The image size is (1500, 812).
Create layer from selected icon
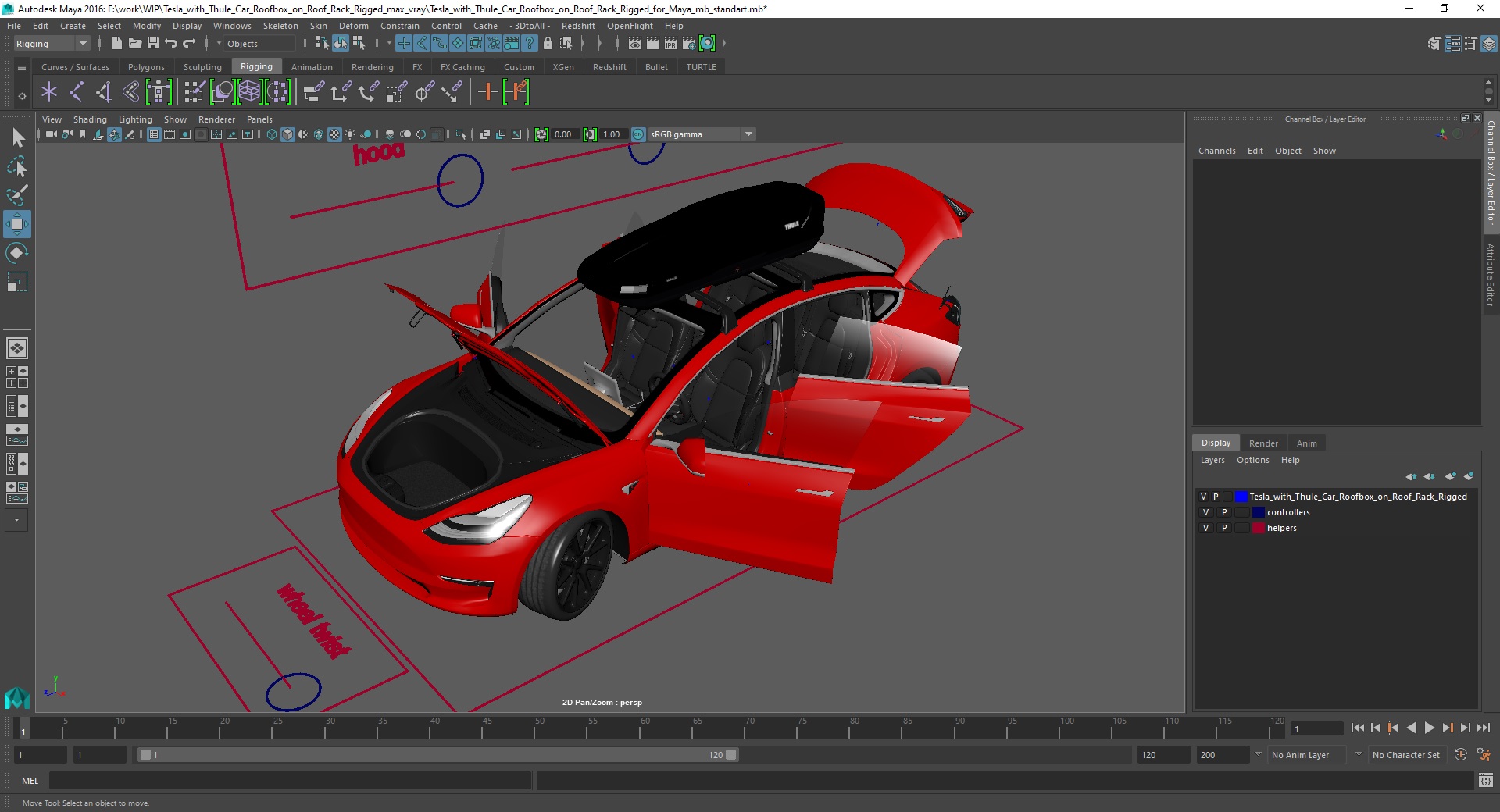click(1469, 476)
